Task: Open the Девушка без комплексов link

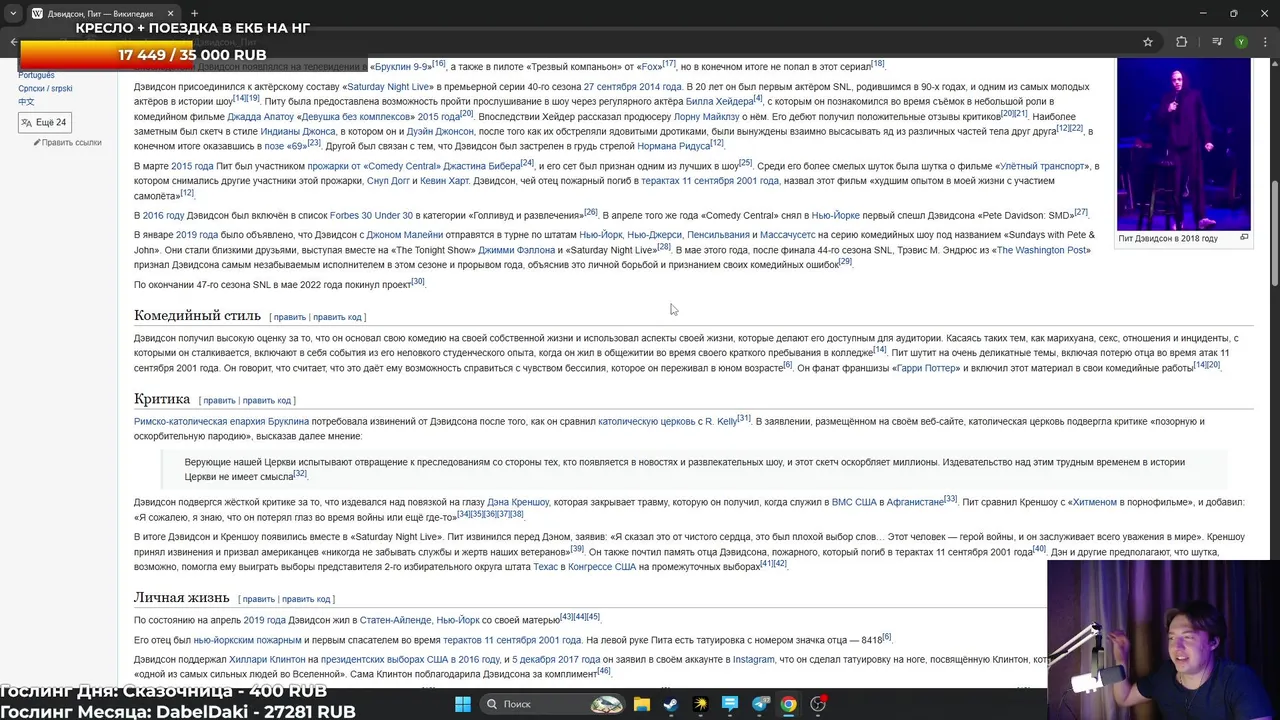Action: pyautogui.click(x=357, y=117)
